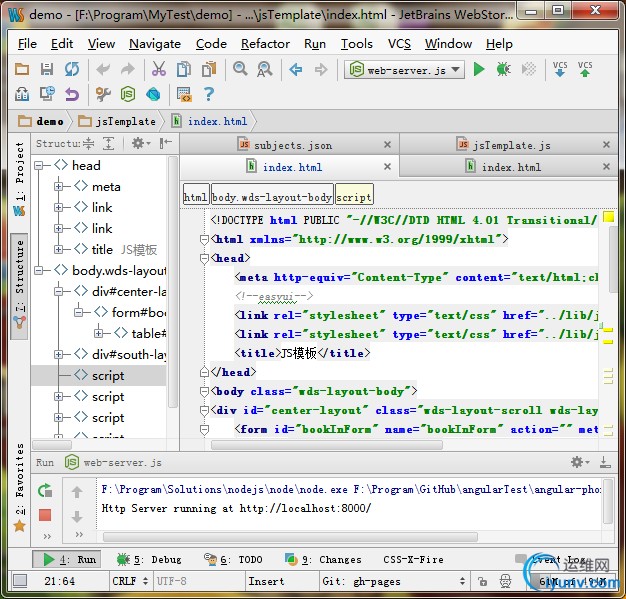The width and height of the screenshot is (626, 599).
Task: Click the Save All floppy icon
Action: pos(47,69)
